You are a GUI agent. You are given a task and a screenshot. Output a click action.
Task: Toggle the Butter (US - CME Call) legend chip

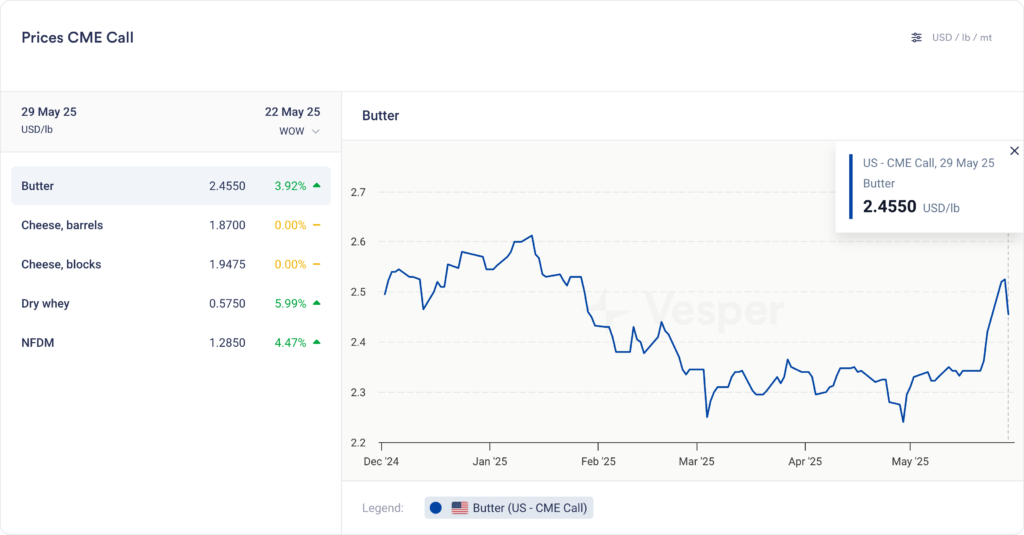click(509, 508)
